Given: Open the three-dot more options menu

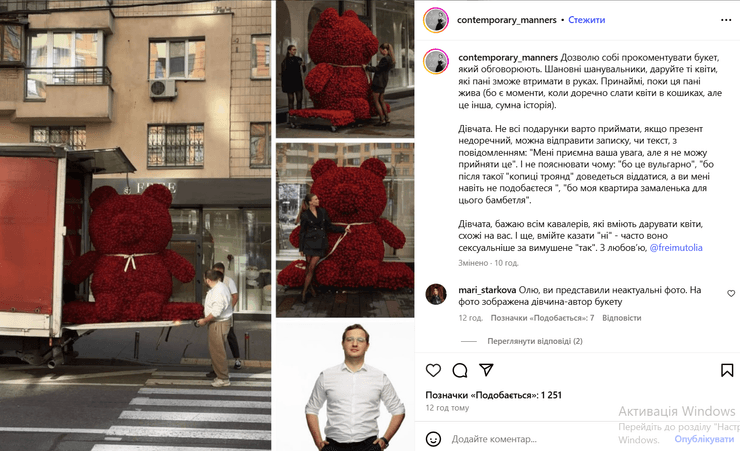Looking at the screenshot, I should point(726,20).
